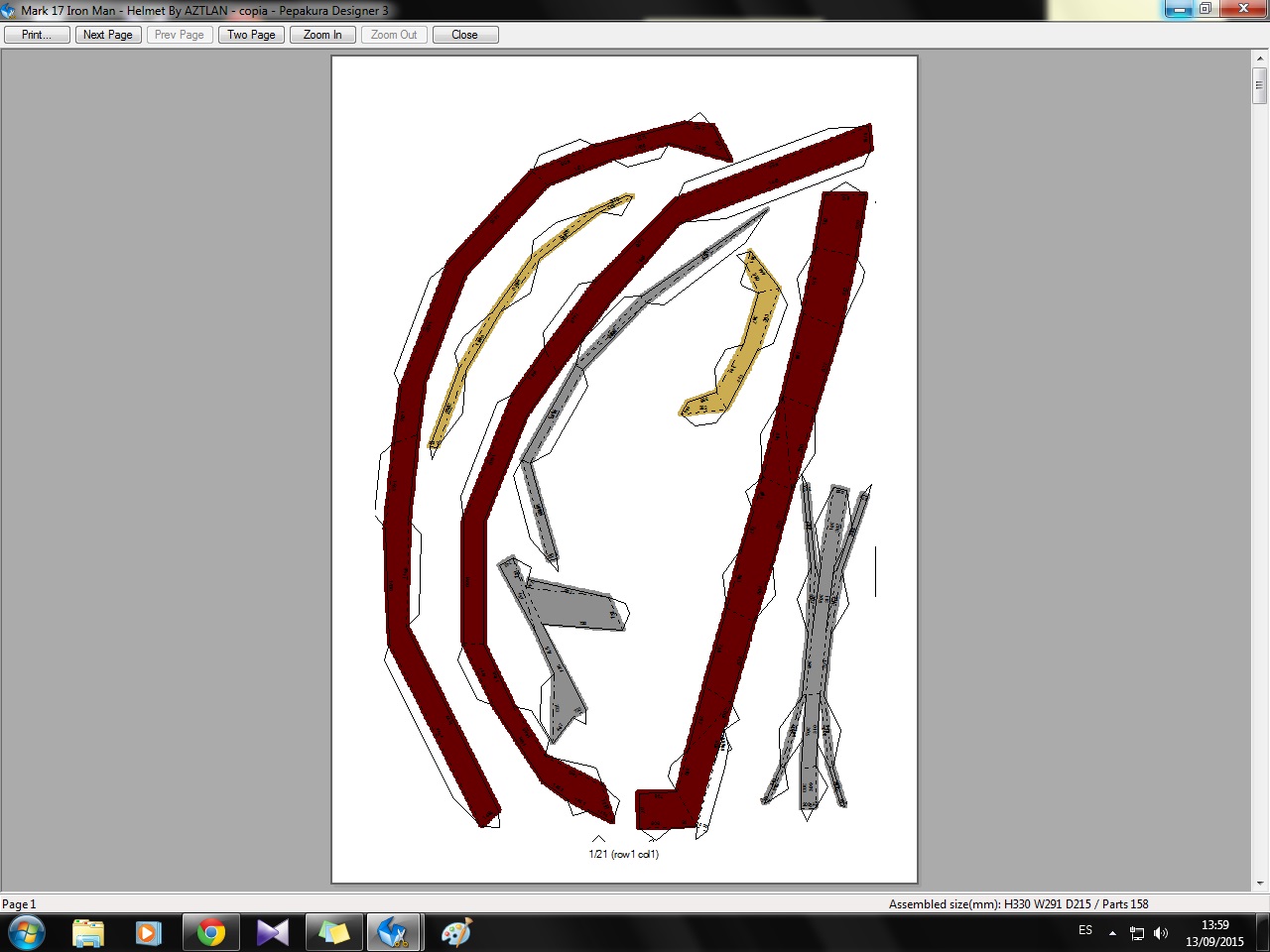Click the vertical scrollbar thumb
1270x952 pixels.
pos(1260,86)
